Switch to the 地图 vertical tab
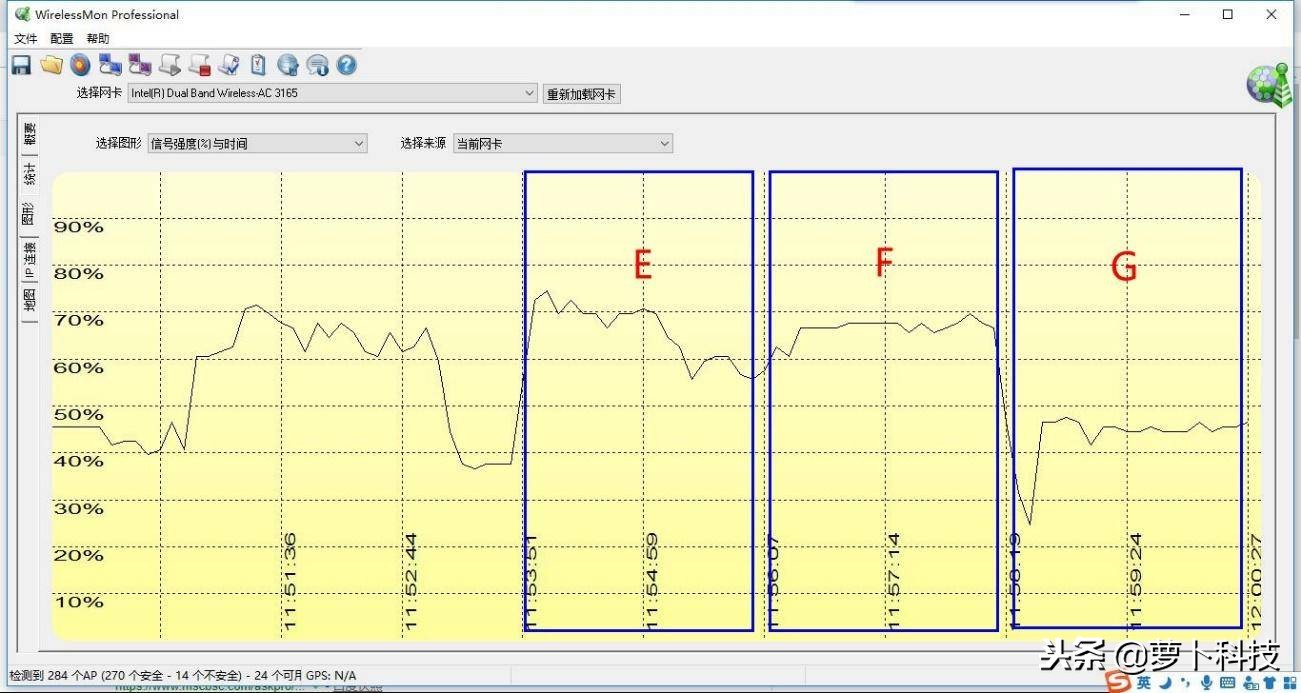Screen dimensions: 1301x693 point(29,300)
